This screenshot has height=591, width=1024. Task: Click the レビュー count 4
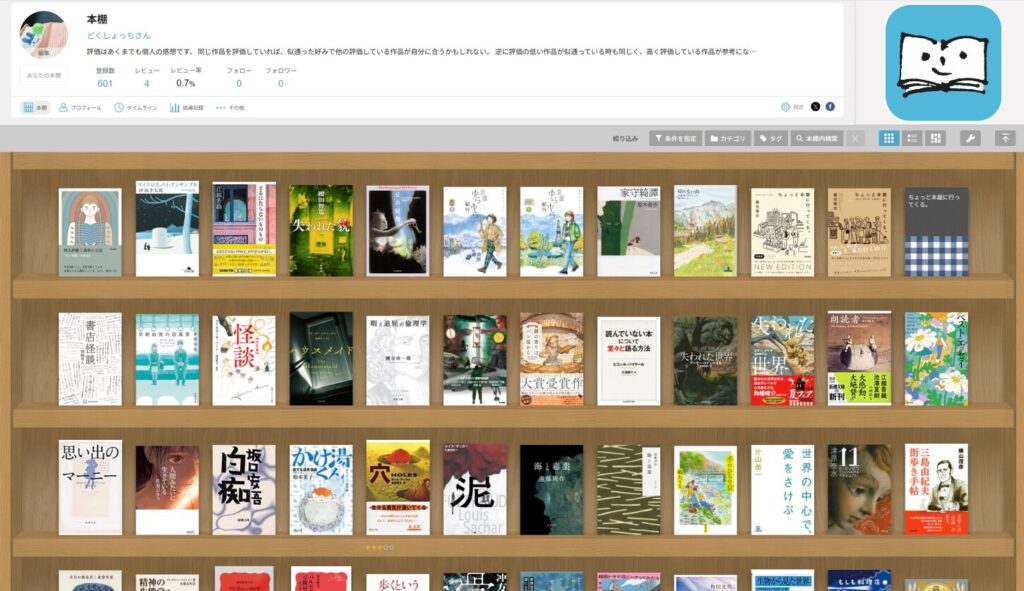pos(147,84)
